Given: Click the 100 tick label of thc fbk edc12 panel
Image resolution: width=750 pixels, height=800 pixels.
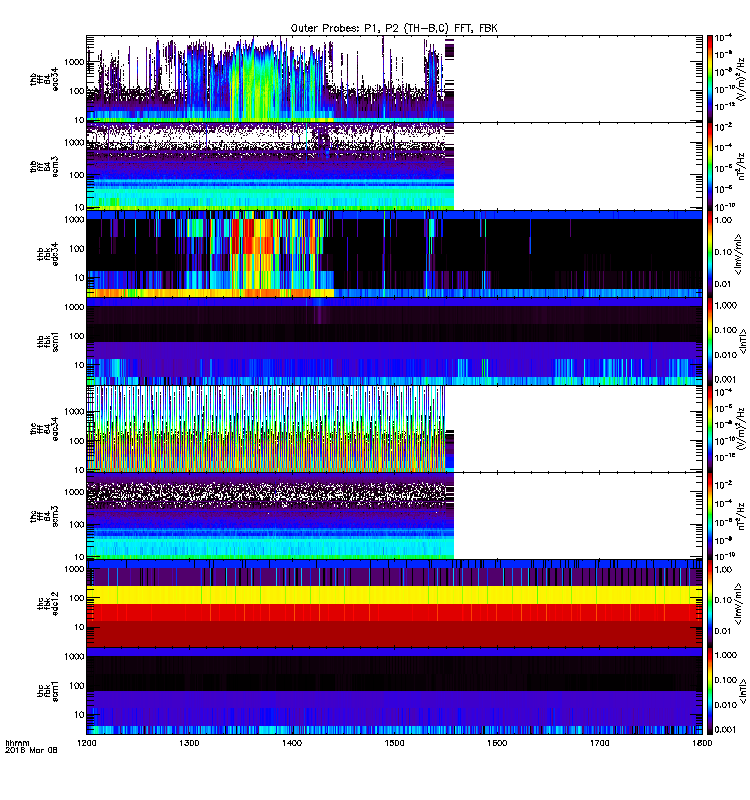Looking at the screenshot, I should [77, 598].
